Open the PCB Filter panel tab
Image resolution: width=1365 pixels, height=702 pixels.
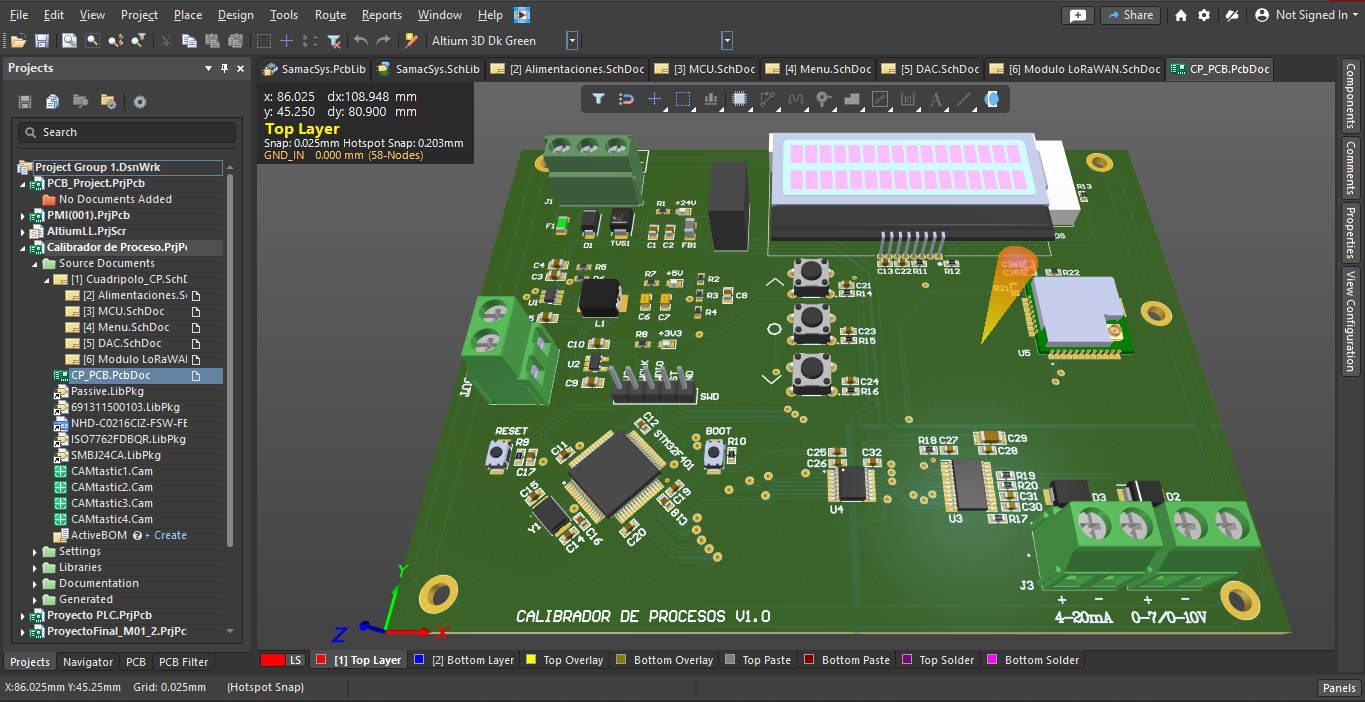[x=183, y=662]
